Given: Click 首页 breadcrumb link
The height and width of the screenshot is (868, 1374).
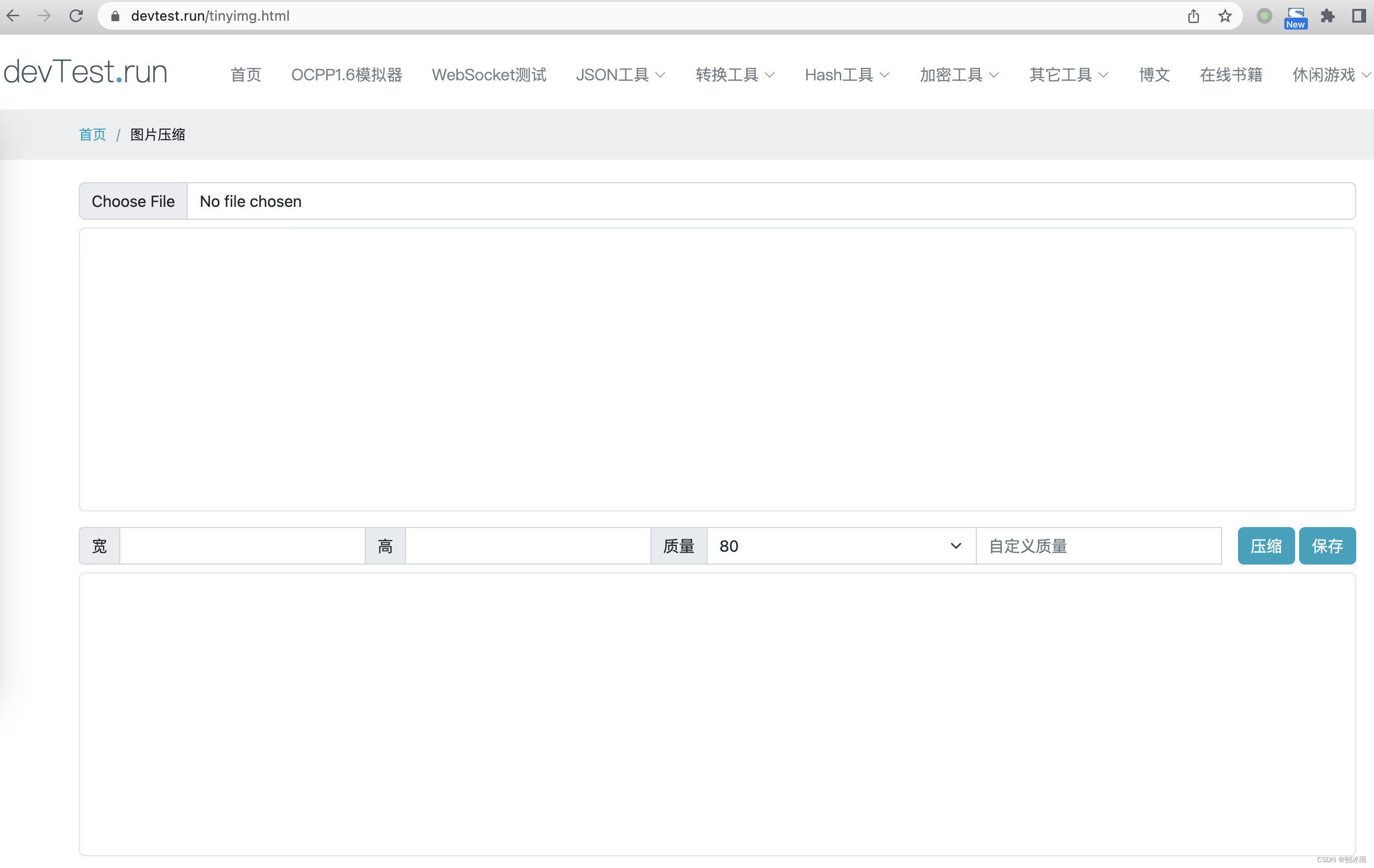Looking at the screenshot, I should click(x=93, y=134).
